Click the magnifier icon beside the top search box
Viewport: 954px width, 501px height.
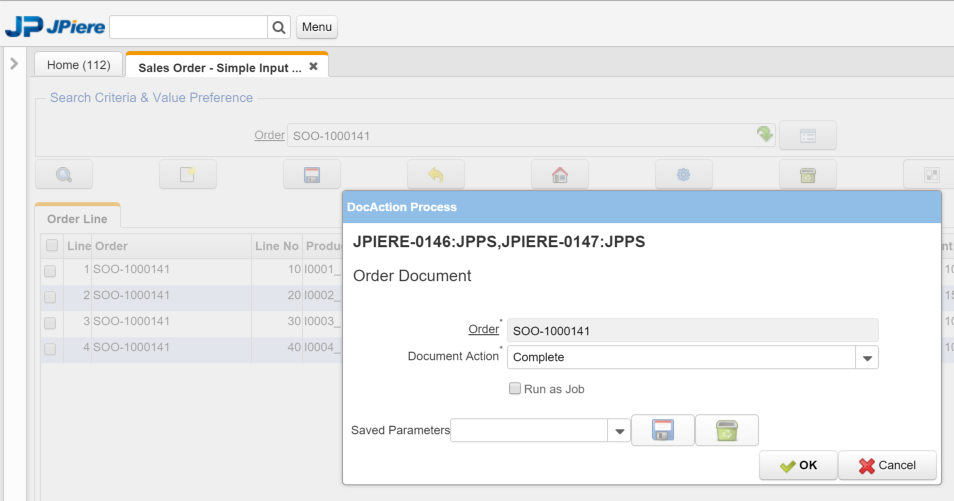[x=279, y=27]
